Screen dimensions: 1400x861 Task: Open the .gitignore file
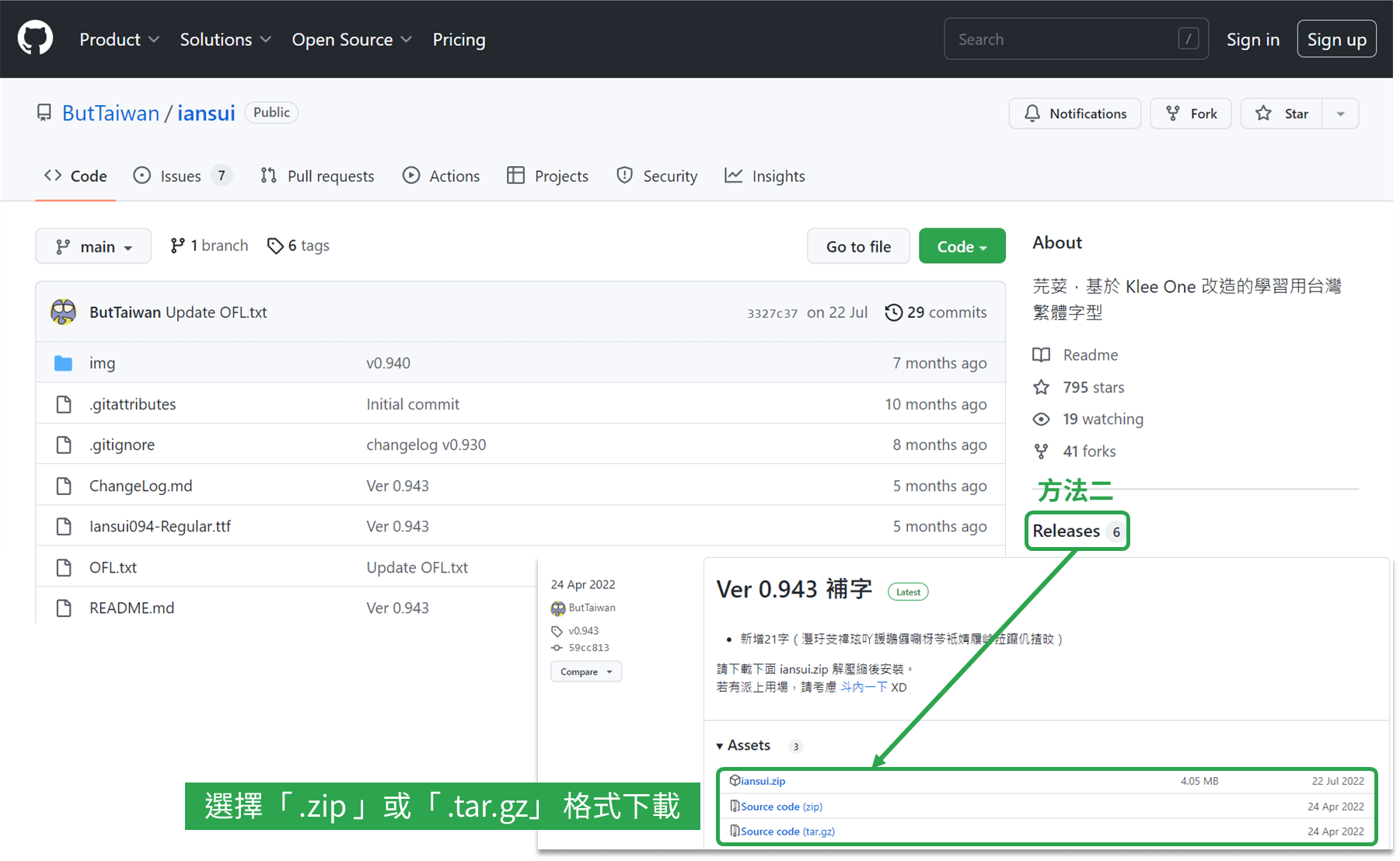tap(122, 444)
